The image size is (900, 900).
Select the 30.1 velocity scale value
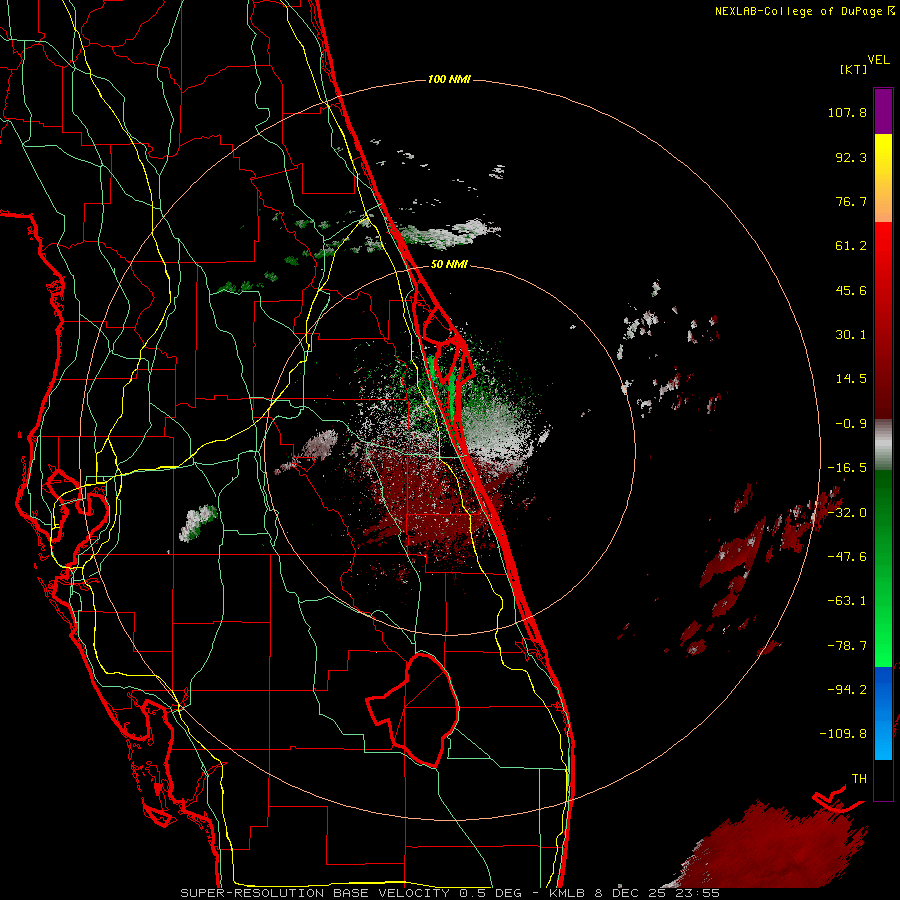(x=851, y=335)
